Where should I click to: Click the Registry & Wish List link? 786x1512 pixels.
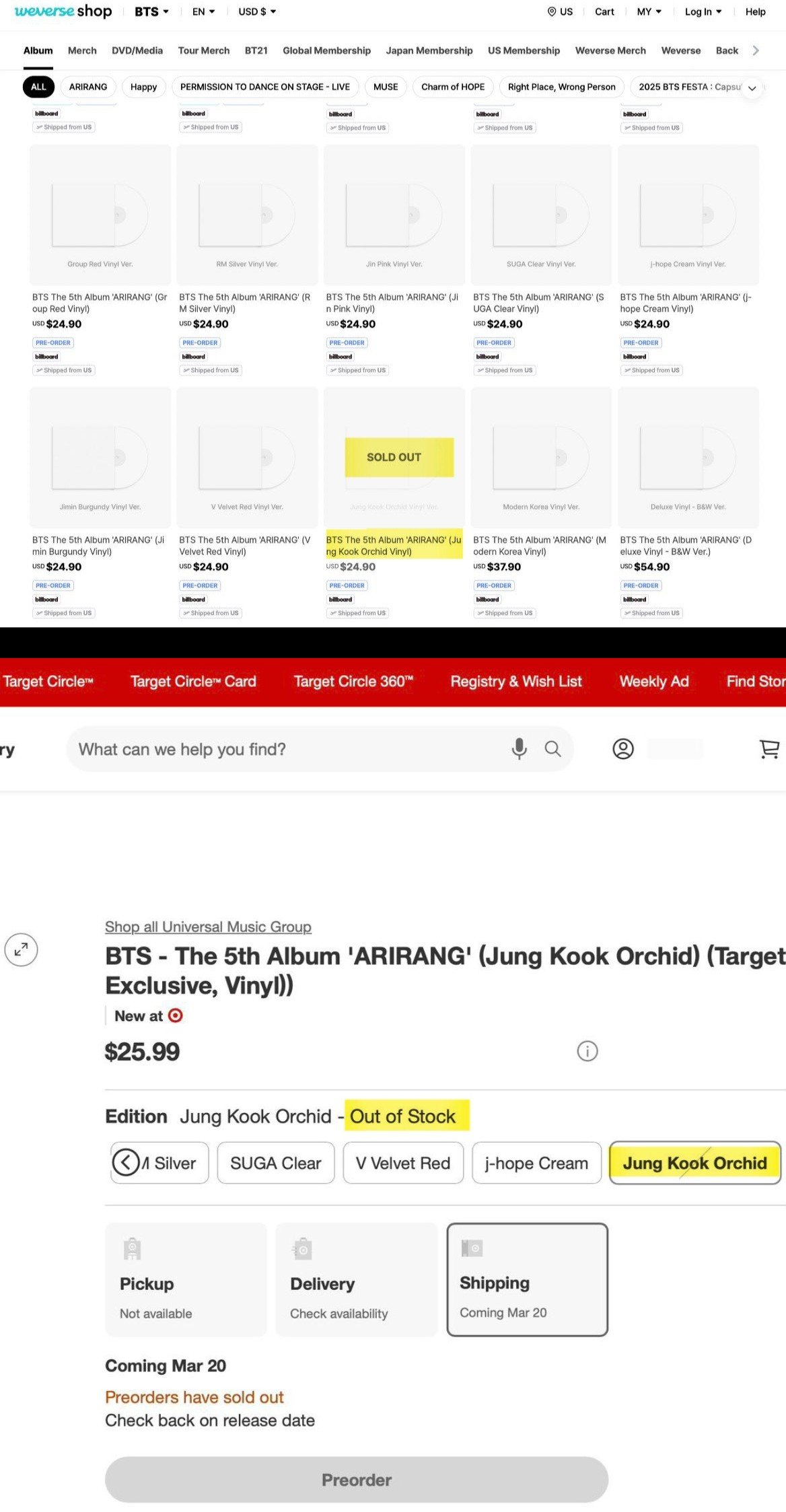coord(515,682)
